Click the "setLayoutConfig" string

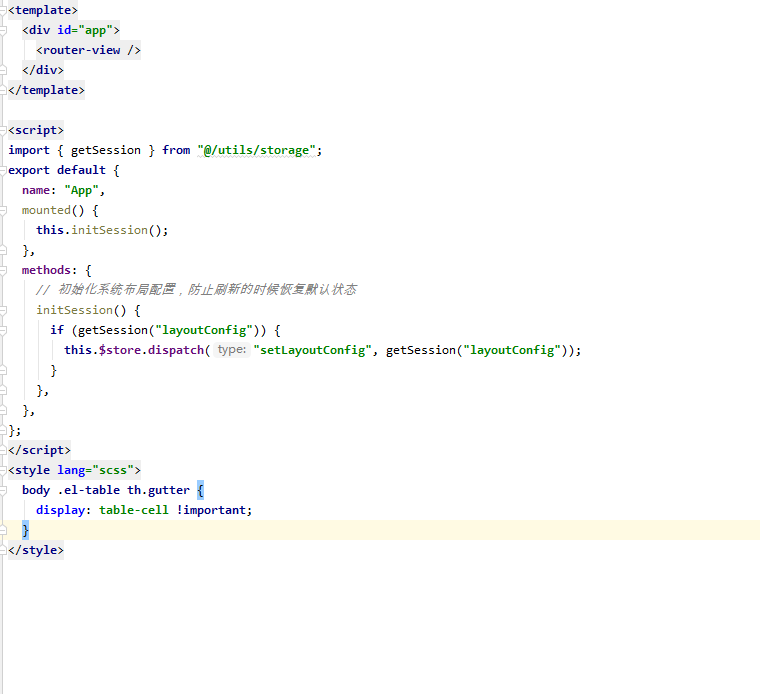pyautogui.click(x=312, y=350)
